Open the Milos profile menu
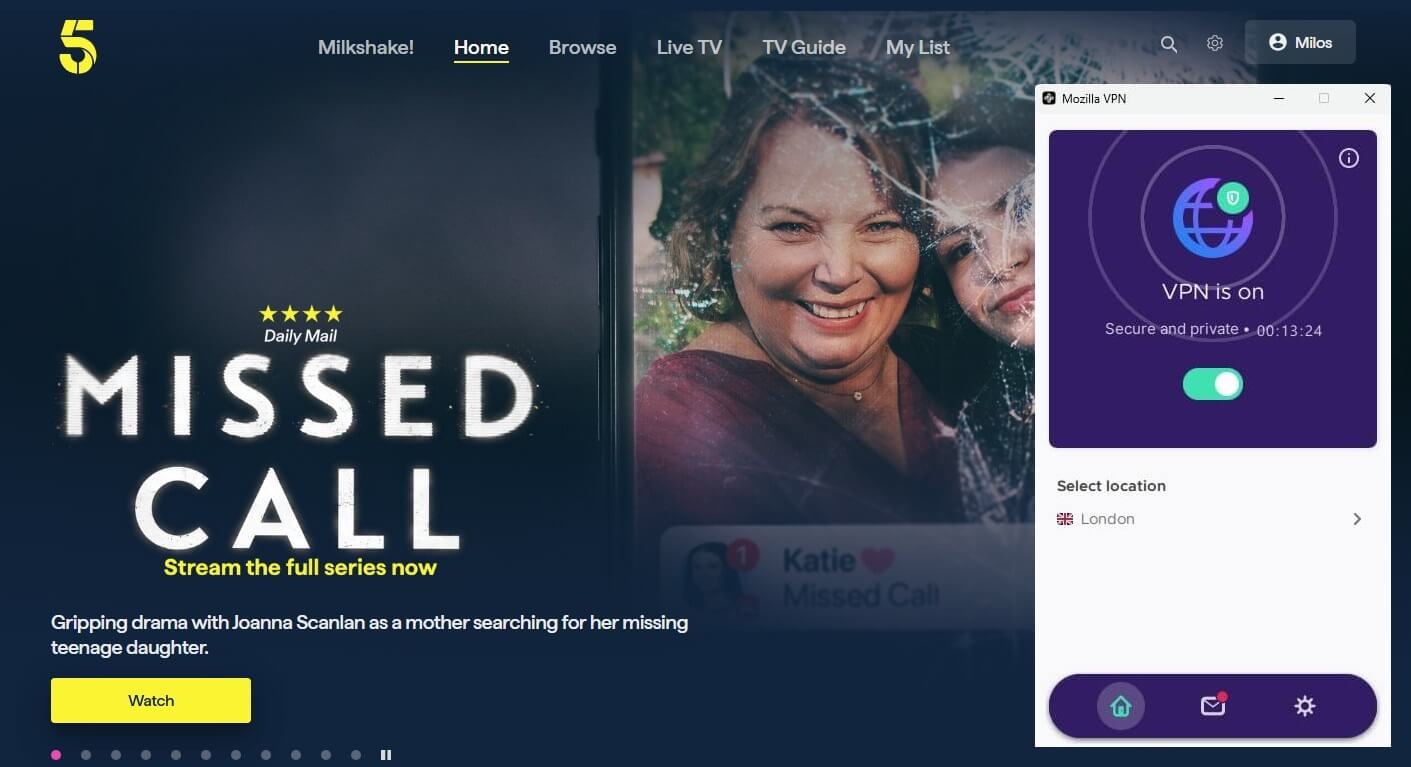This screenshot has height=767, width=1411. (x=1300, y=43)
